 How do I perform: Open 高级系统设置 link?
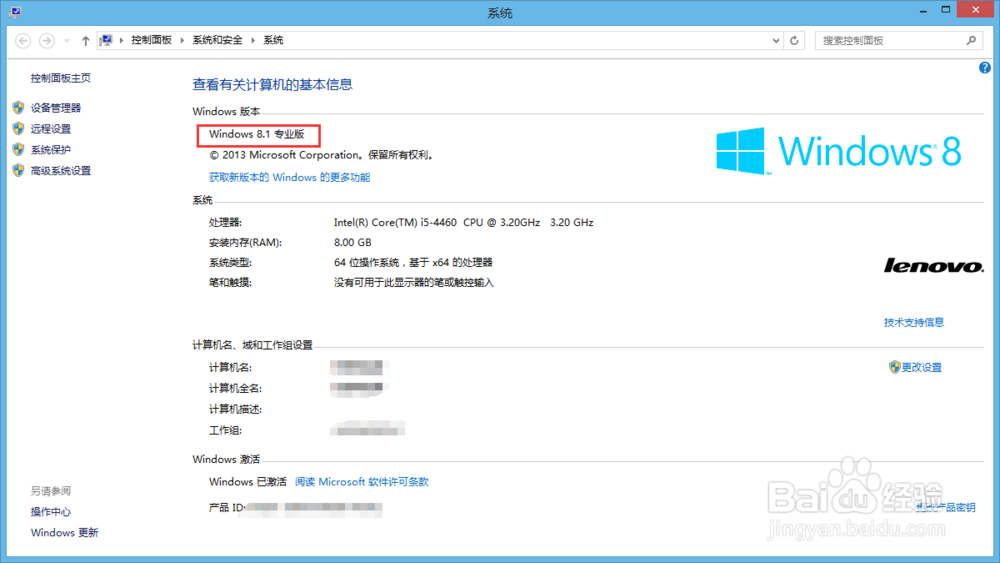(61, 171)
